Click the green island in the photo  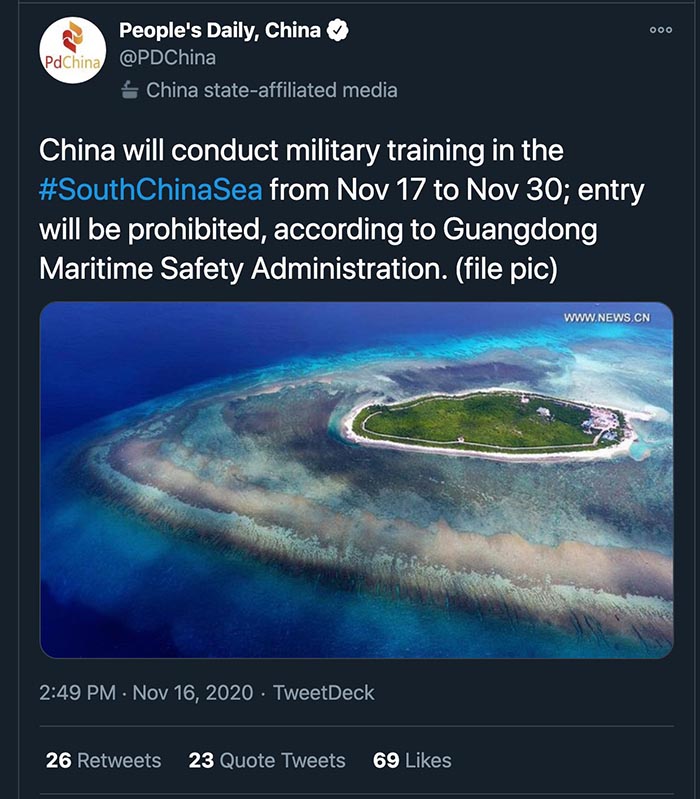pos(490,422)
